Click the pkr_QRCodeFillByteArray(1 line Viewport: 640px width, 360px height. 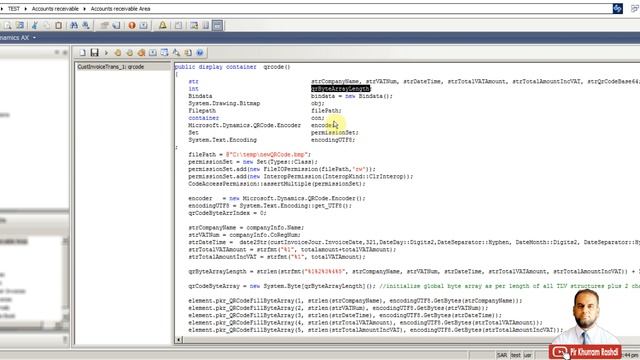tap(355, 300)
